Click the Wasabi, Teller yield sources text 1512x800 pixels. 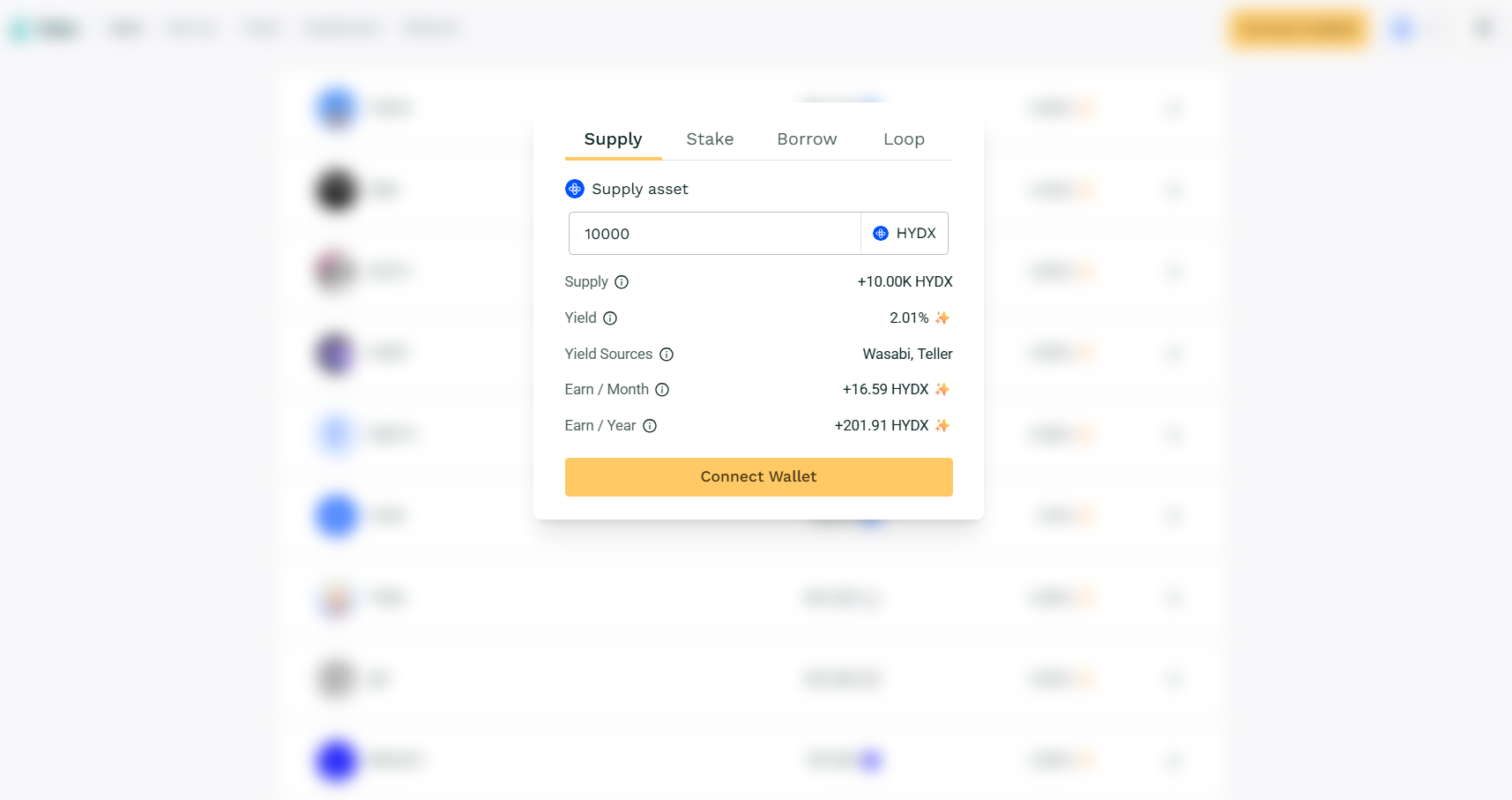pyautogui.click(x=907, y=354)
